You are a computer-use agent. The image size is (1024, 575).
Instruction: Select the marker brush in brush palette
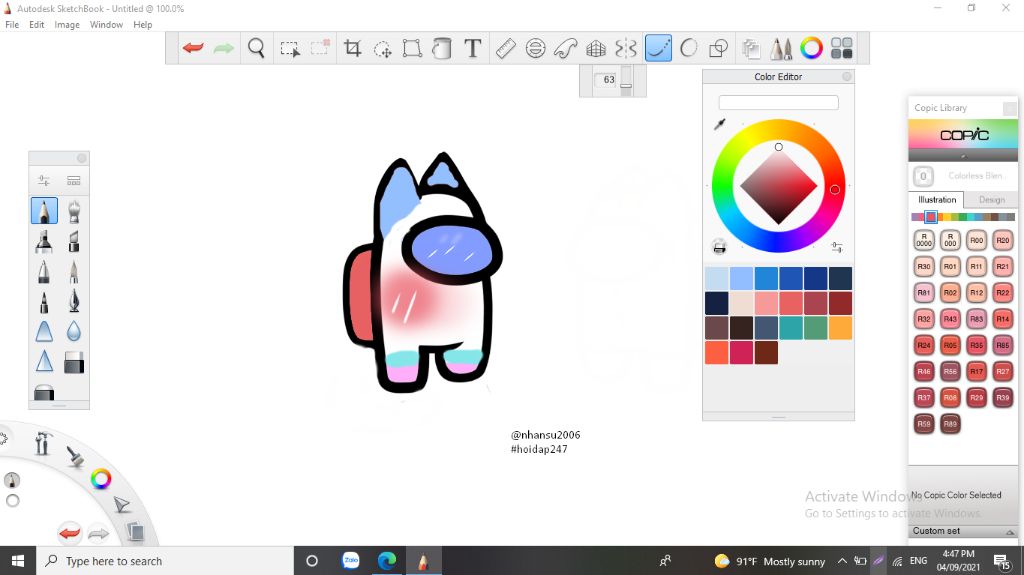44,241
